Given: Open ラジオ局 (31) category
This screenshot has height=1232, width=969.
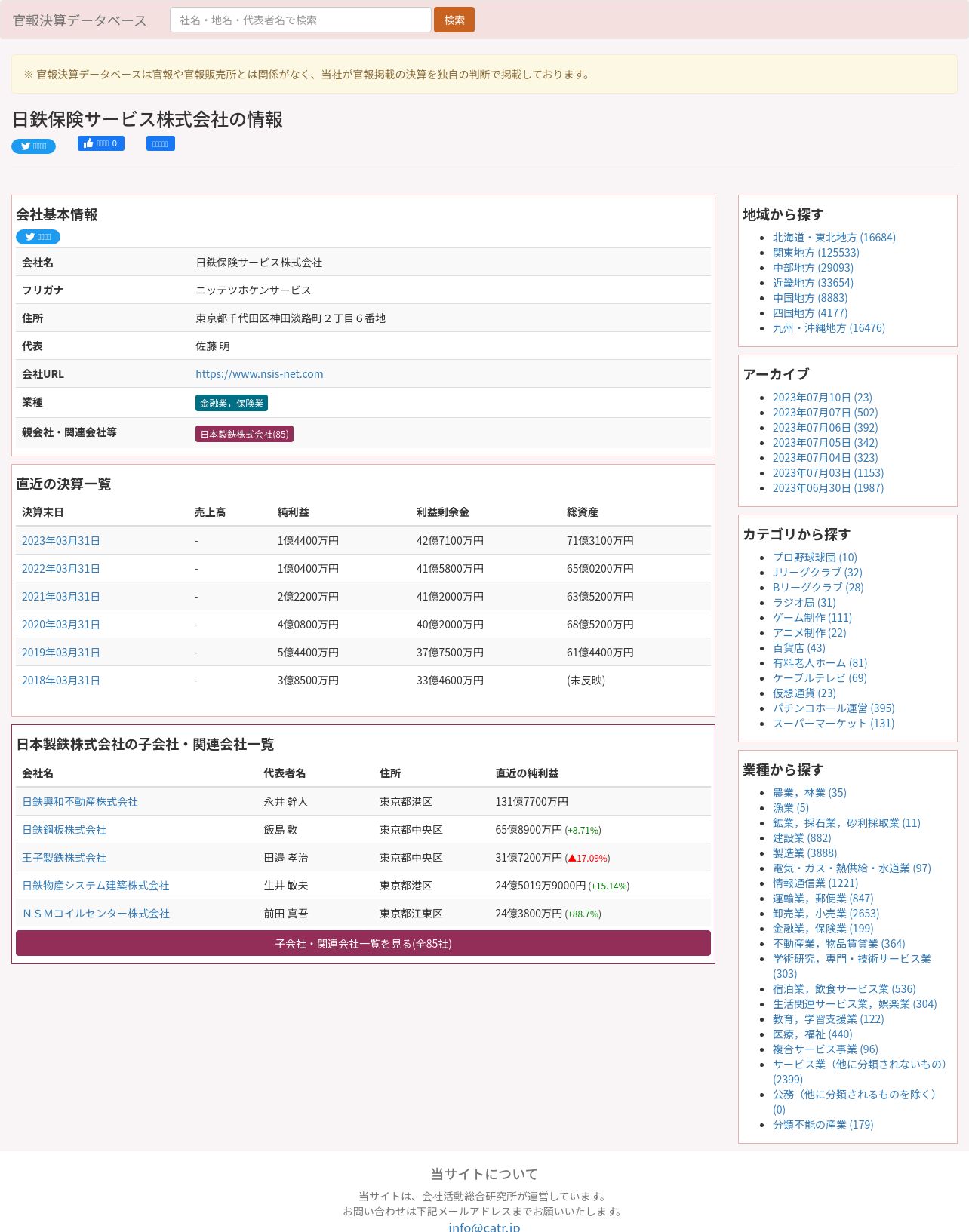Looking at the screenshot, I should tap(804, 603).
